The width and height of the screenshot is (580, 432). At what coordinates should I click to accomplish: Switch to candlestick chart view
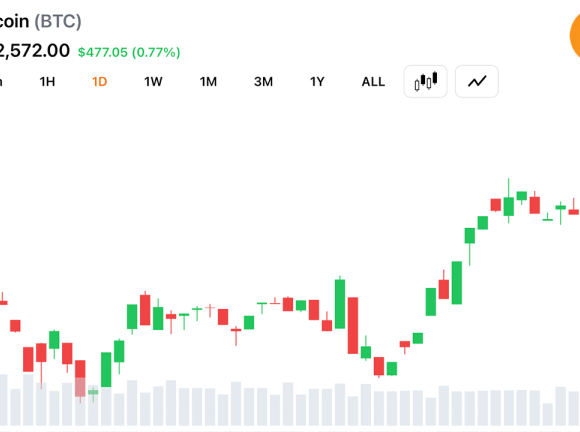click(x=425, y=81)
